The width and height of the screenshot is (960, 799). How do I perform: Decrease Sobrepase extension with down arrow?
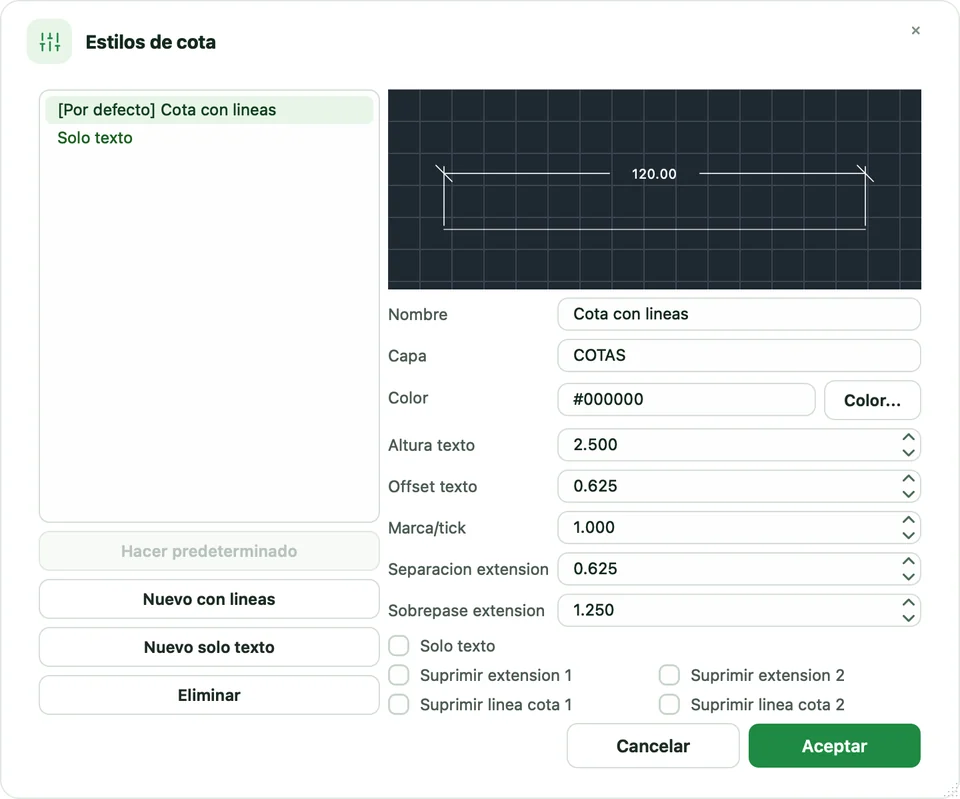909,618
